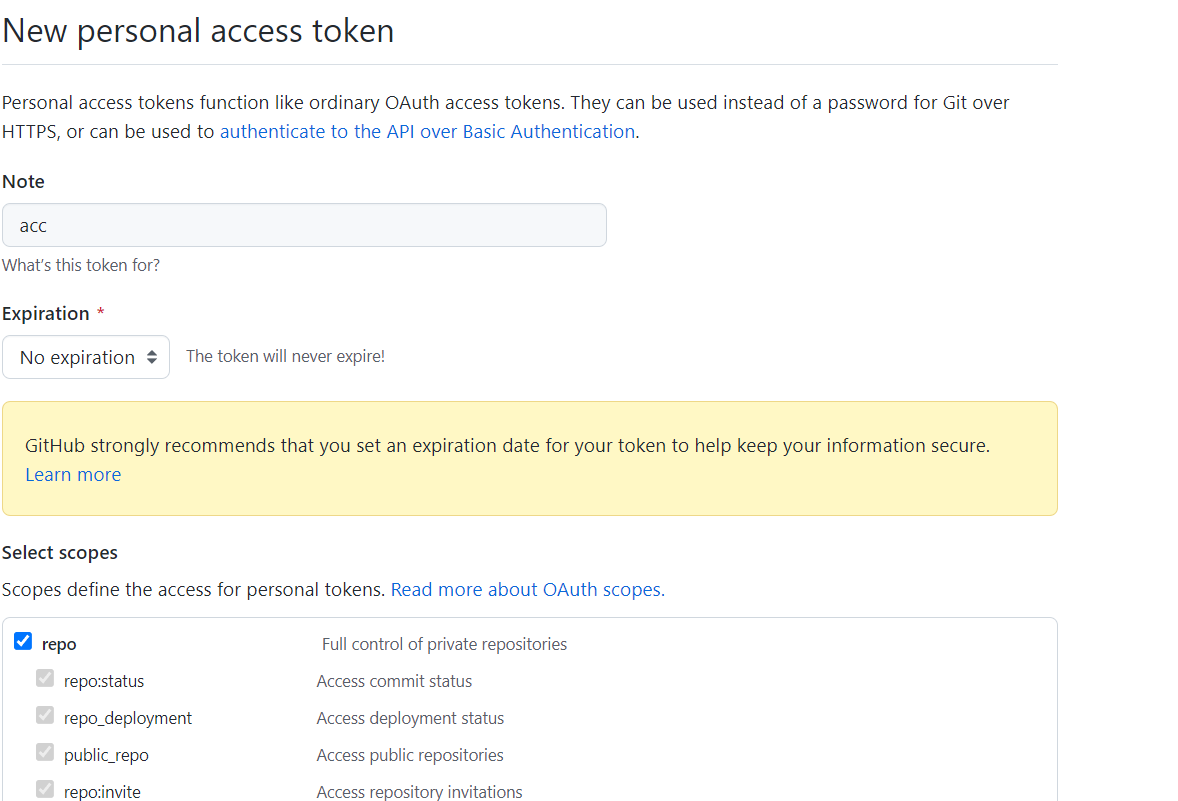Image resolution: width=1178 pixels, height=801 pixels.
Task: Uncheck the repo scope checkbox
Action: (23, 642)
